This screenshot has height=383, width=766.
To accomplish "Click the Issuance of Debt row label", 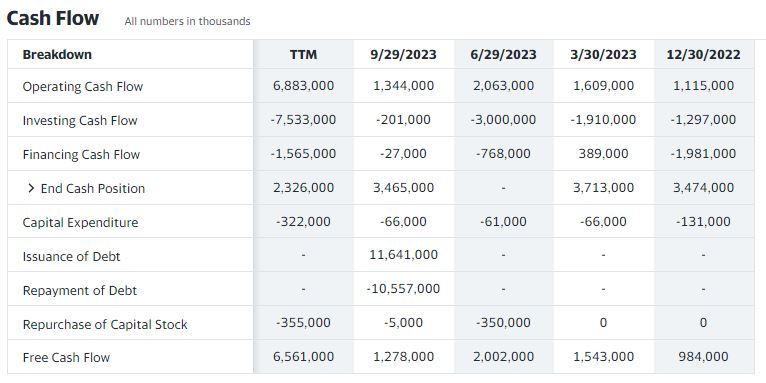I will (71, 256).
